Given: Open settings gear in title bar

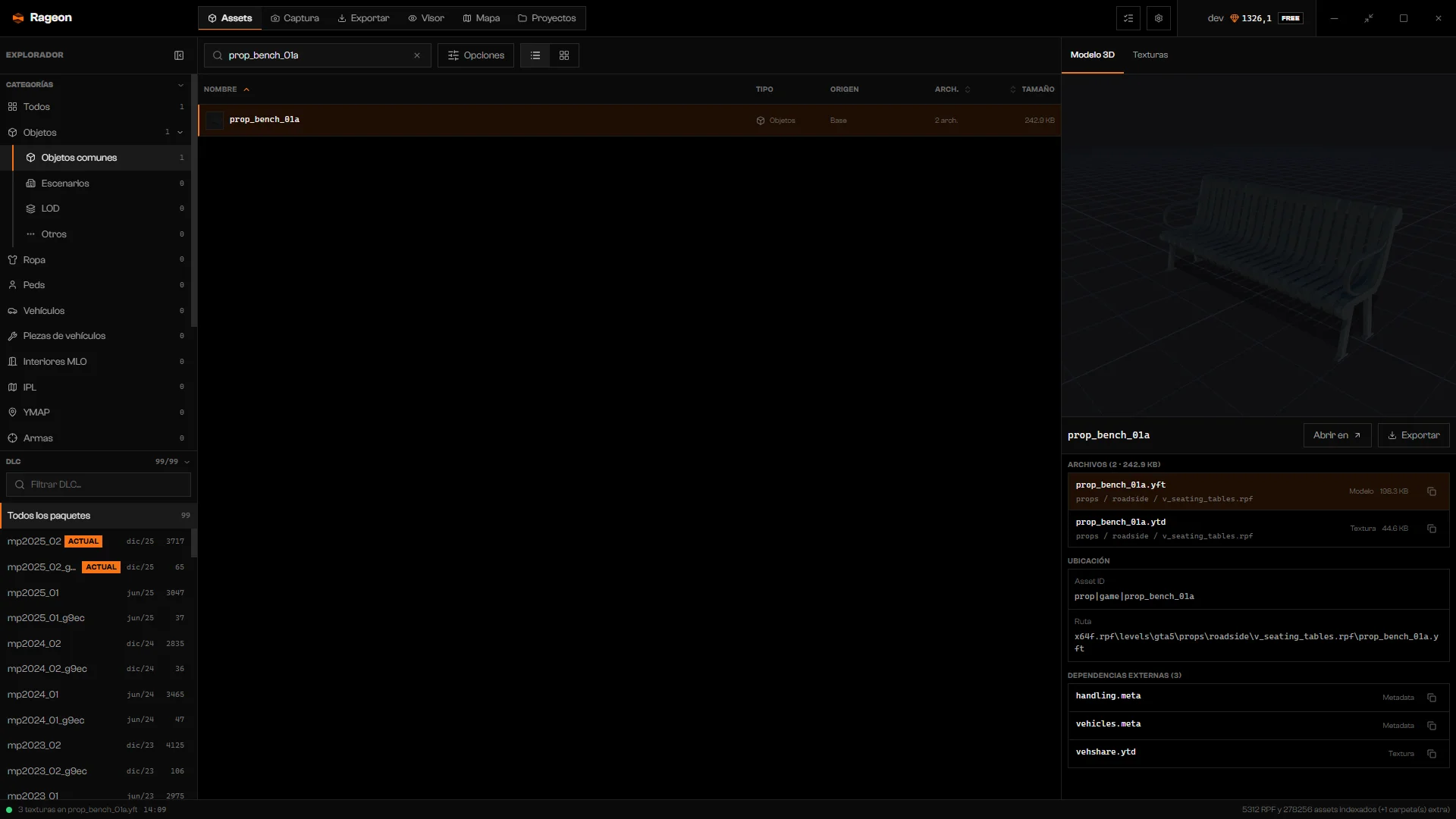Looking at the screenshot, I should (1159, 18).
